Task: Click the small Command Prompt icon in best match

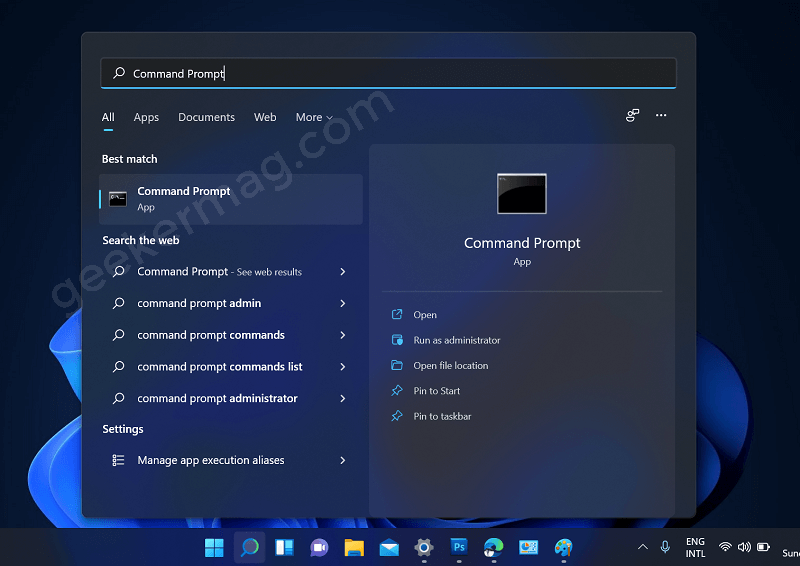Action: pos(118,199)
